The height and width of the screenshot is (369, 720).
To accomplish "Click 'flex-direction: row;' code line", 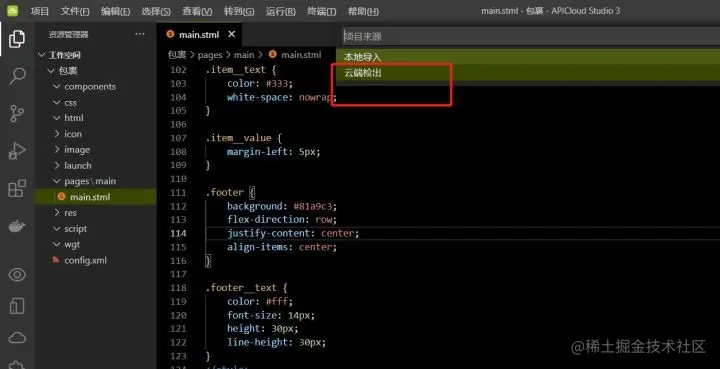I will [x=282, y=219].
